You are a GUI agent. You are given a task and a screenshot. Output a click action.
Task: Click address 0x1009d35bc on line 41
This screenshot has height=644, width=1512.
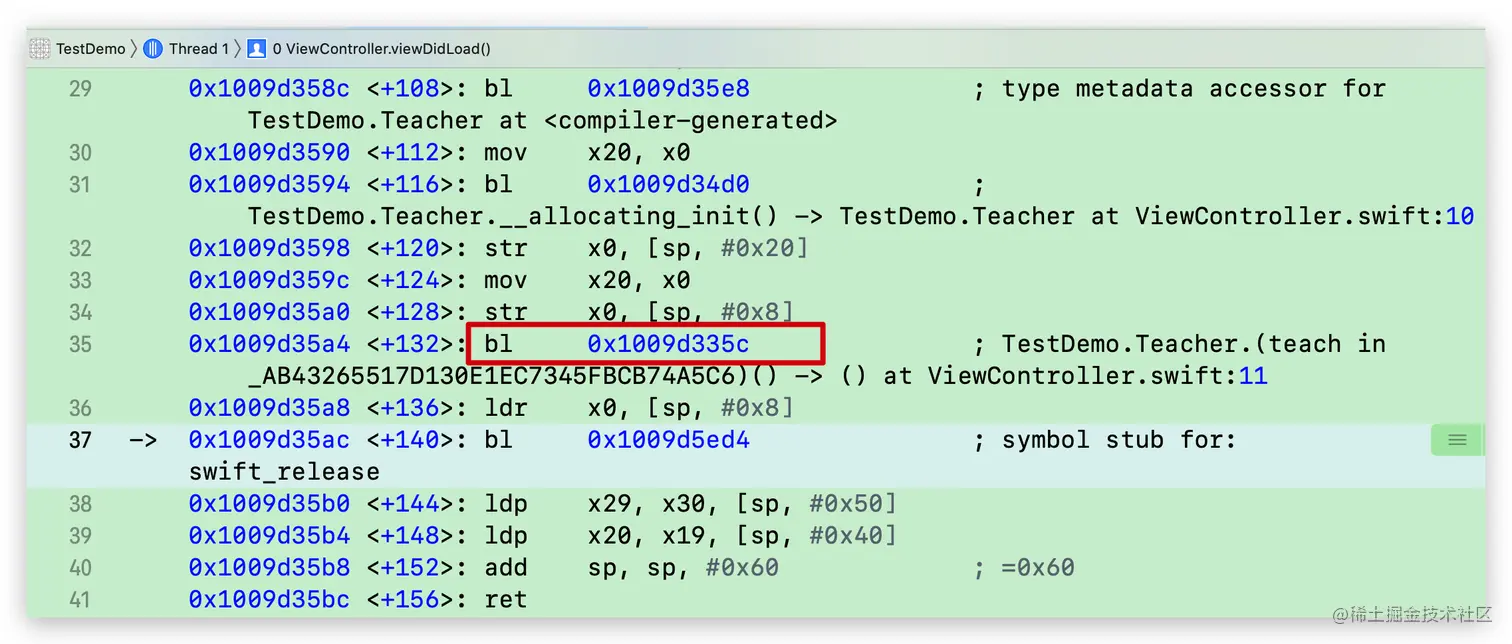(269, 599)
